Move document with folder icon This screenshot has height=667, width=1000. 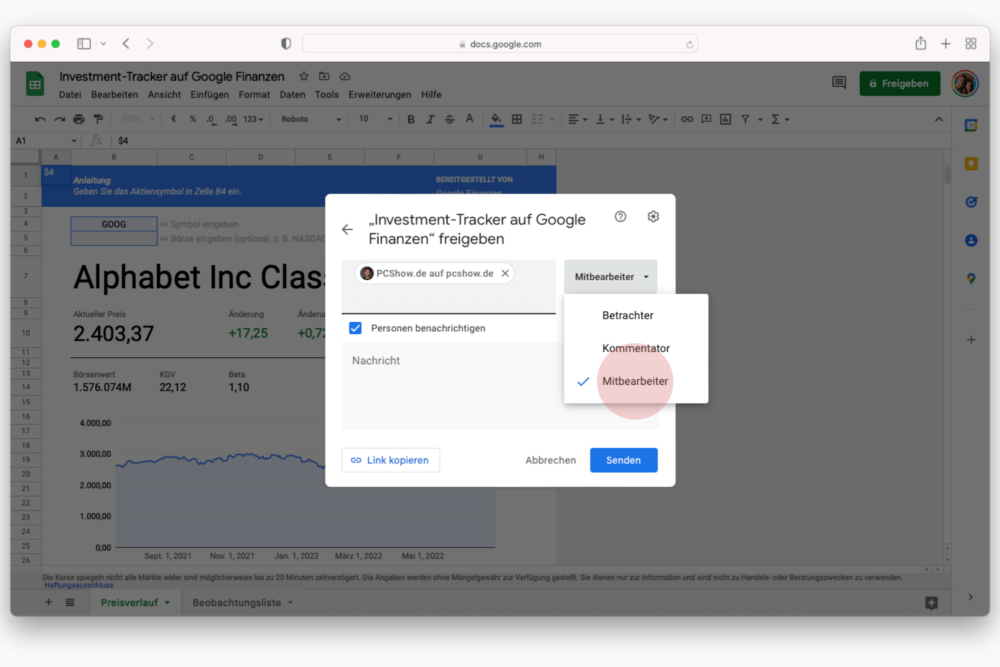pos(324,77)
